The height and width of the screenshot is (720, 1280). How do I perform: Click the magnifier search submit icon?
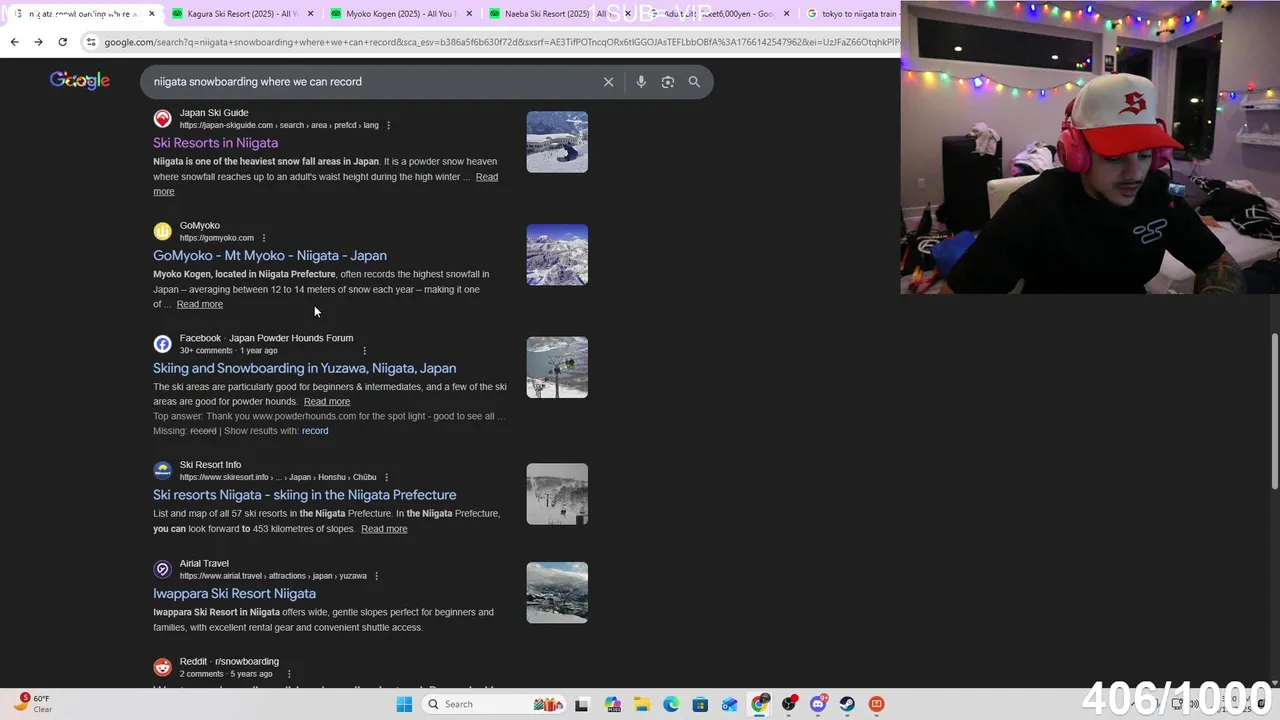pos(694,82)
